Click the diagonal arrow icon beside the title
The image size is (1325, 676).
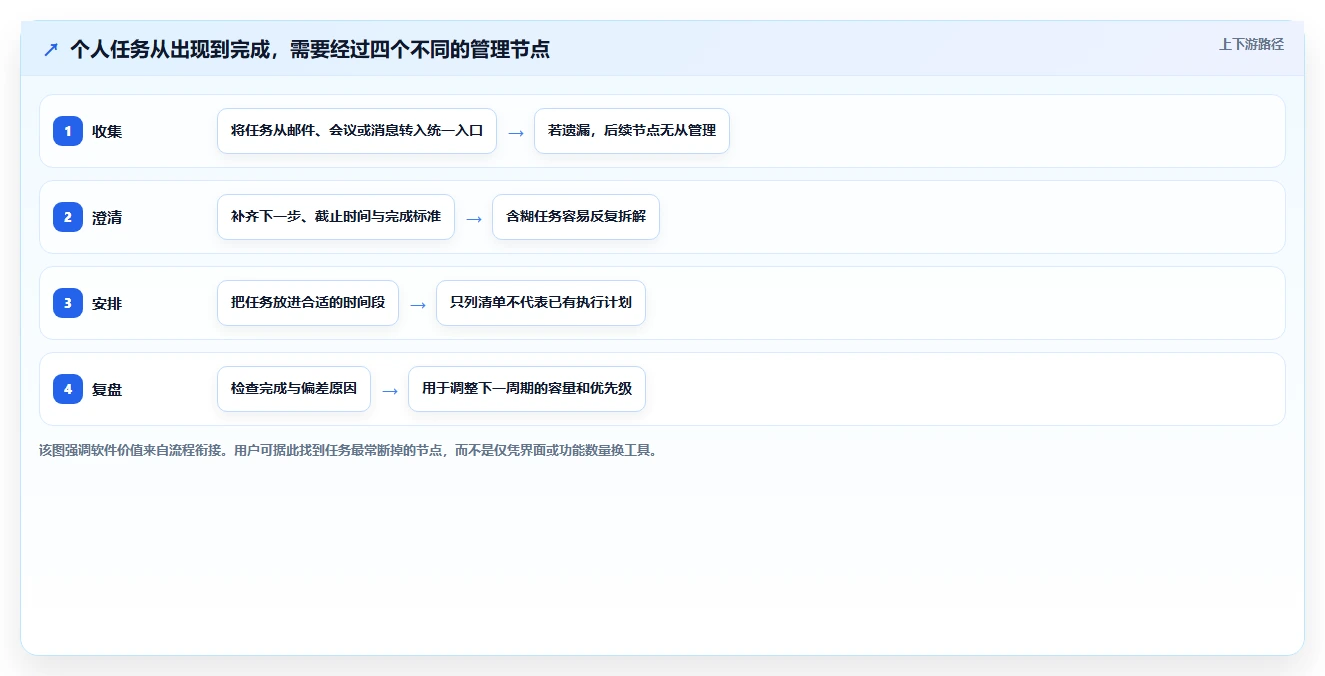click(x=51, y=49)
